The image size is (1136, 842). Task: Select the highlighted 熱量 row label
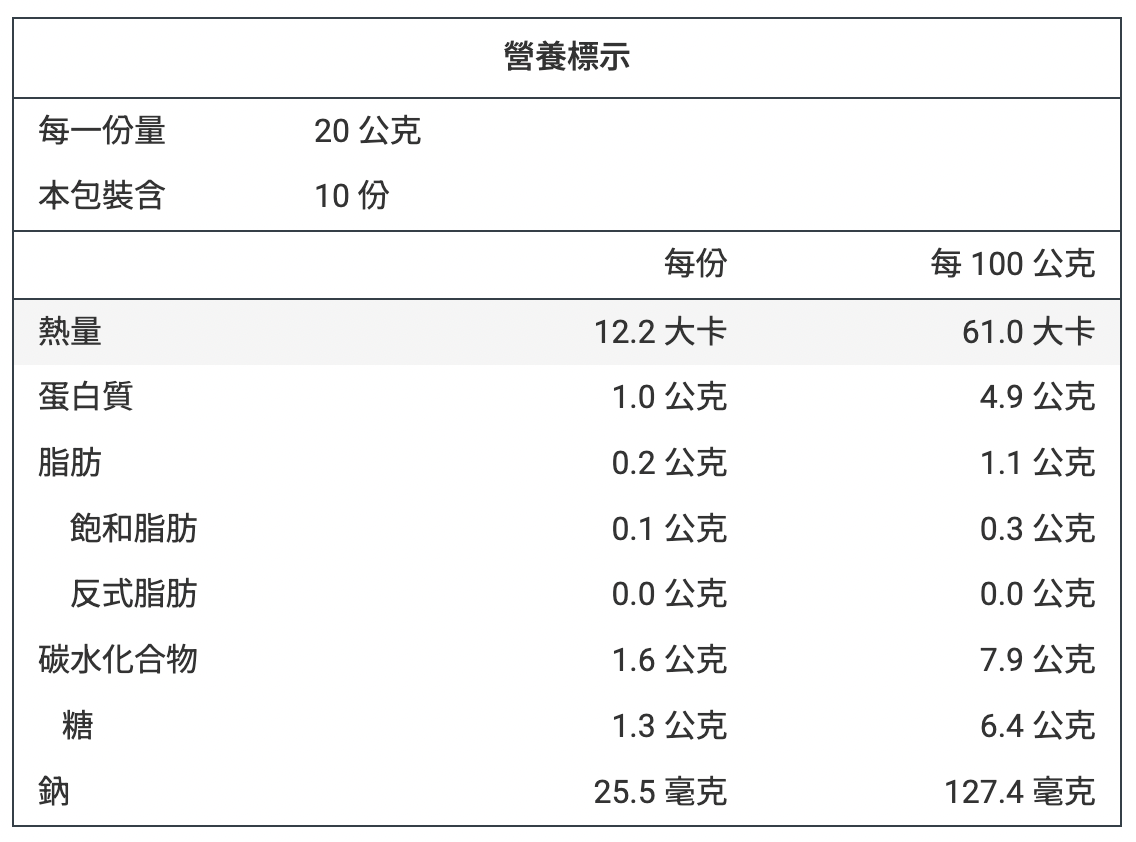pyautogui.click(x=70, y=331)
